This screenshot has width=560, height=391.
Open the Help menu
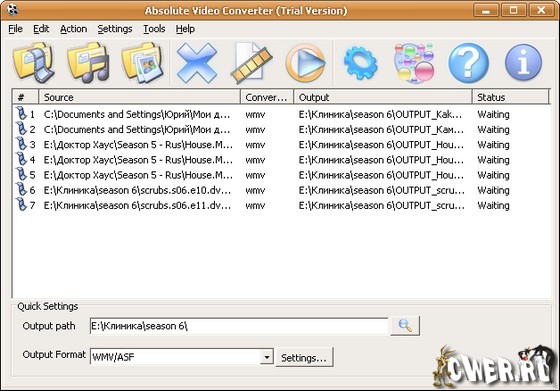coord(185,29)
